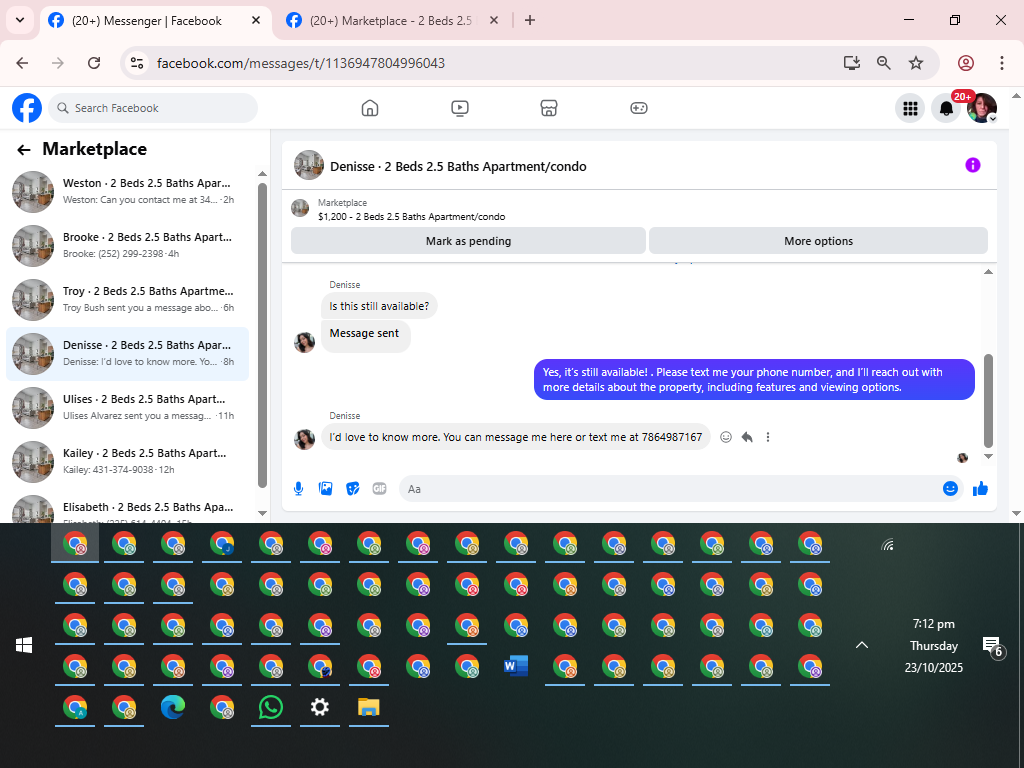Reload the page
The height and width of the screenshot is (768, 1024).
[x=94, y=63]
